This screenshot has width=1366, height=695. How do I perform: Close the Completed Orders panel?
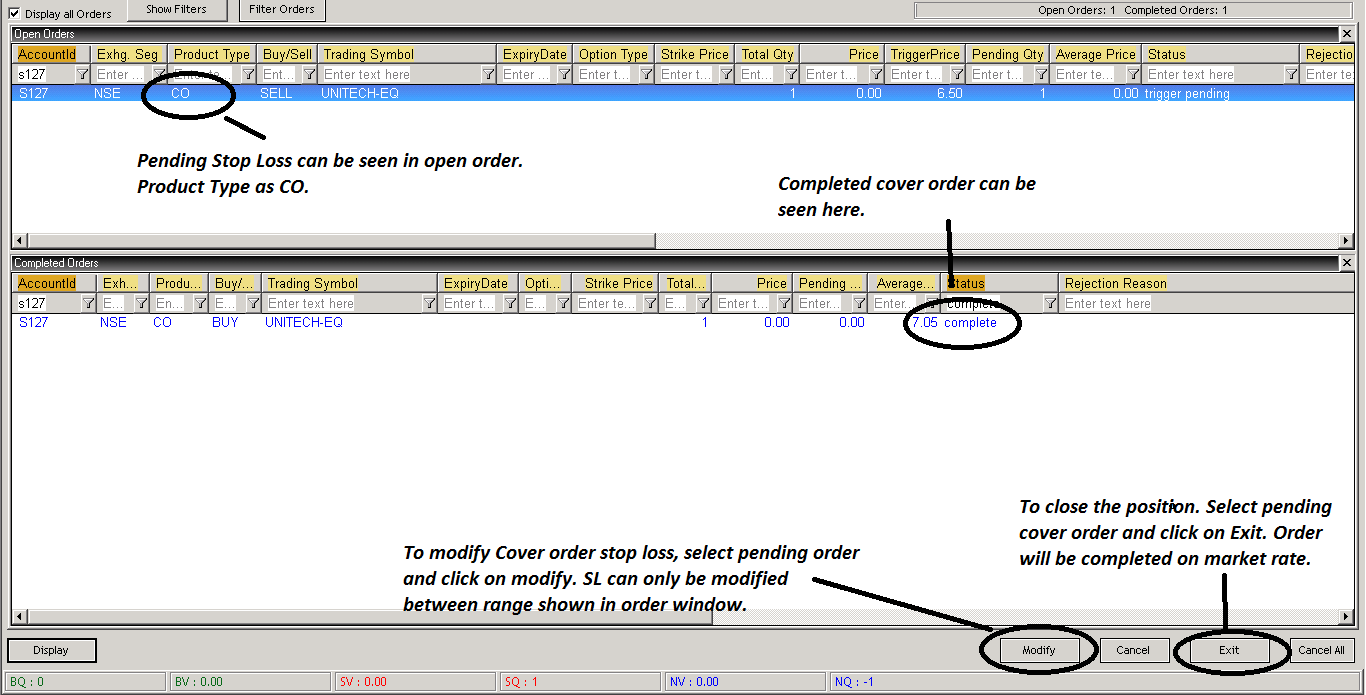click(x=1346, y=263)
